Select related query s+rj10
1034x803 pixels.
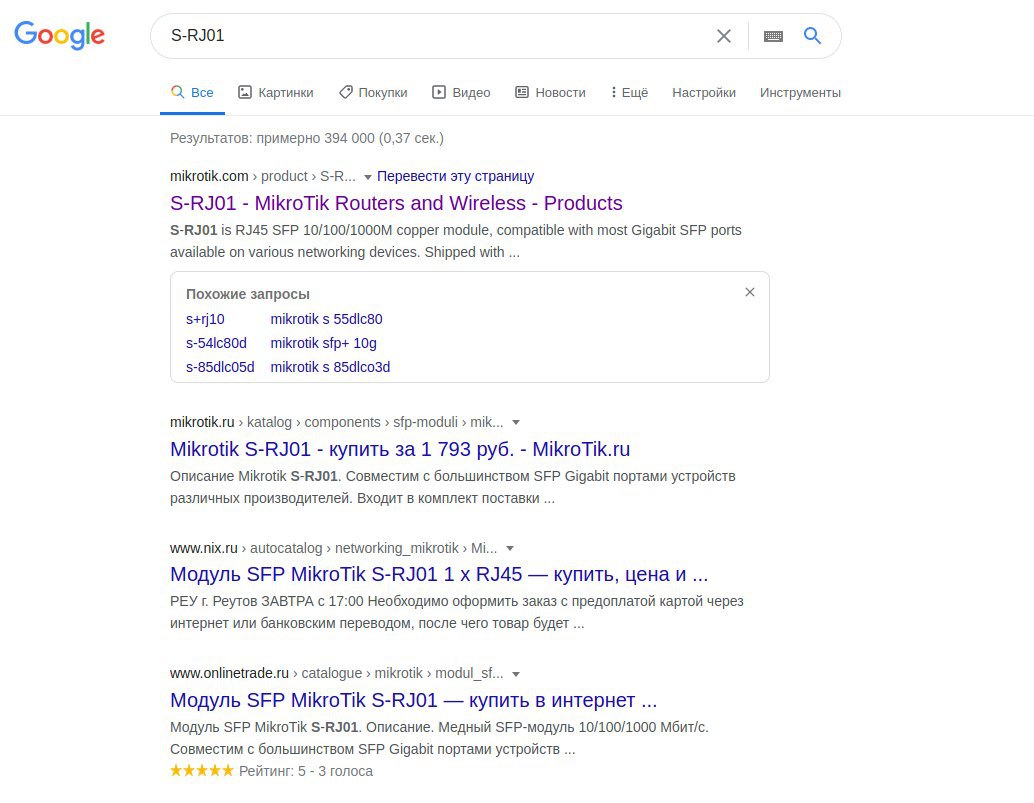(x=205, y=319)
